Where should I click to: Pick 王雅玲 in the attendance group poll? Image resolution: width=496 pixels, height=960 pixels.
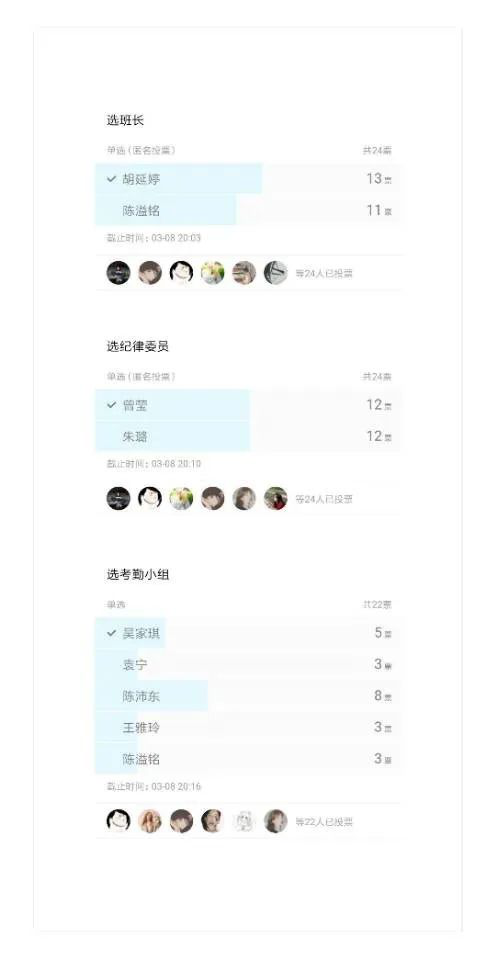click(248, 727)
